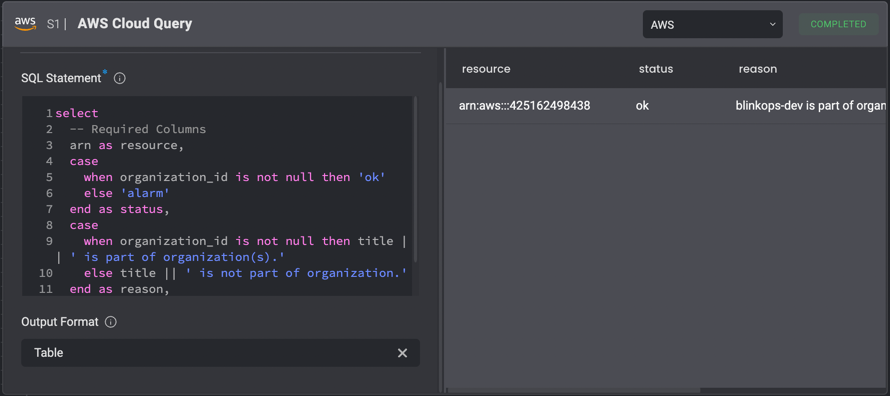Click the 'arn as resource,' code line
The height and width of the screenshot is (396, 890).
127,145
